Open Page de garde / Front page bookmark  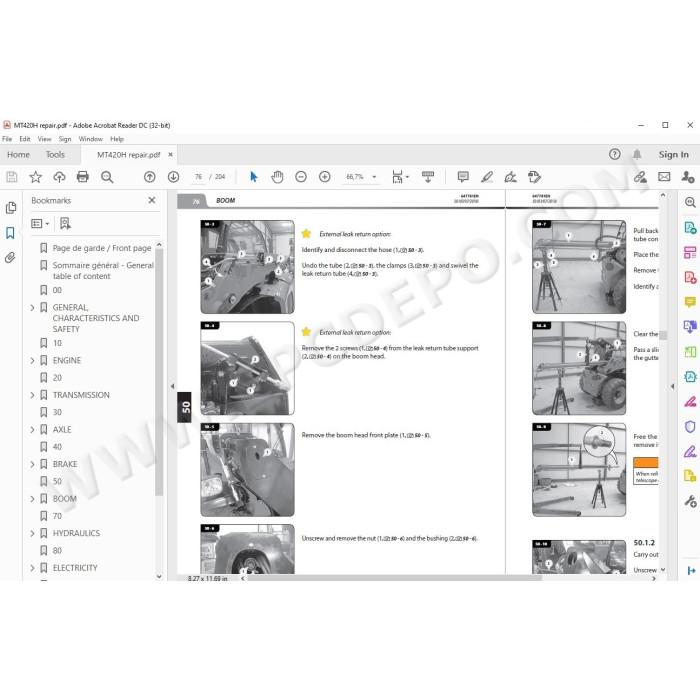point(102,248)
